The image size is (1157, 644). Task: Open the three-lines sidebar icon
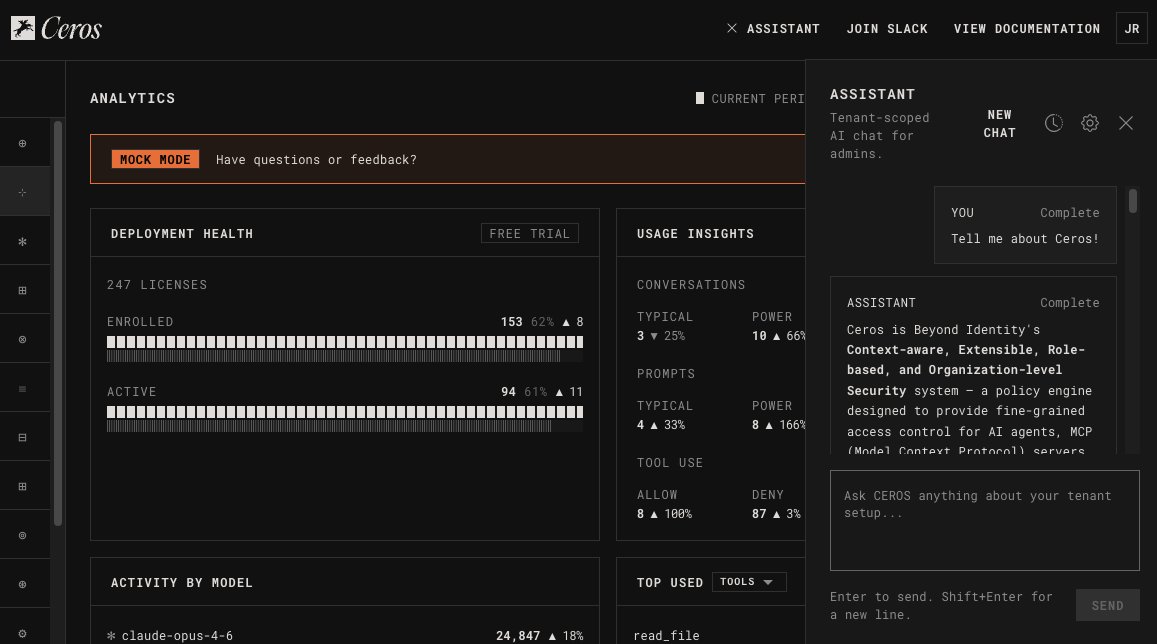click(22, 388)
